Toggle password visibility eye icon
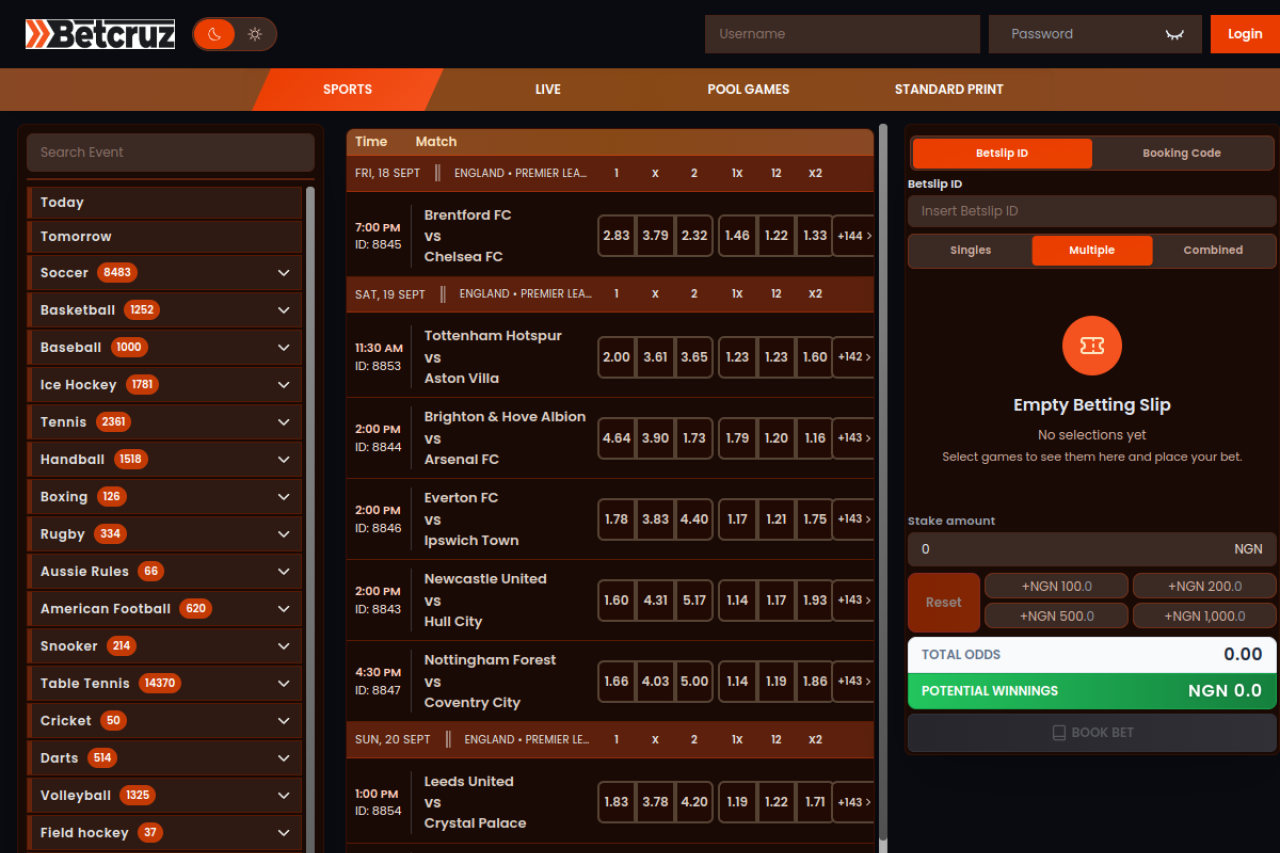Screen dimensions: 1280x853 coord(1175,34)
